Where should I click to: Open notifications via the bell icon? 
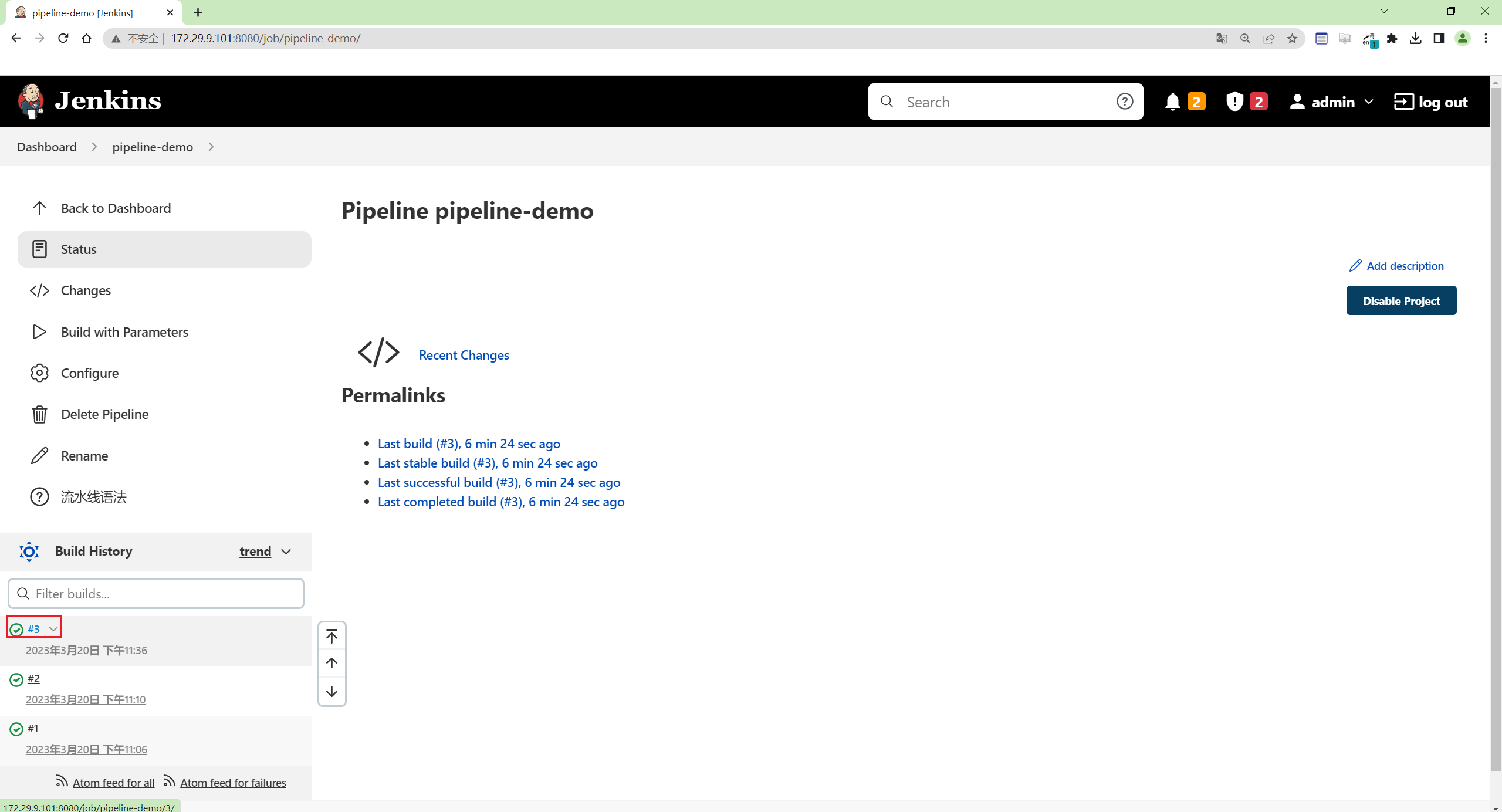1172,101
